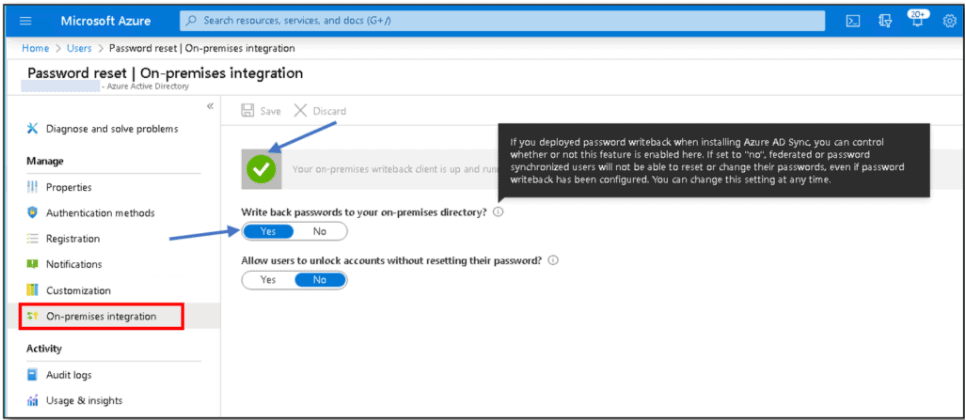The width and height of the screenshot is (966, 420).
Task: Click info icon beside write back passwords
Action: click(x=498, y=212)
